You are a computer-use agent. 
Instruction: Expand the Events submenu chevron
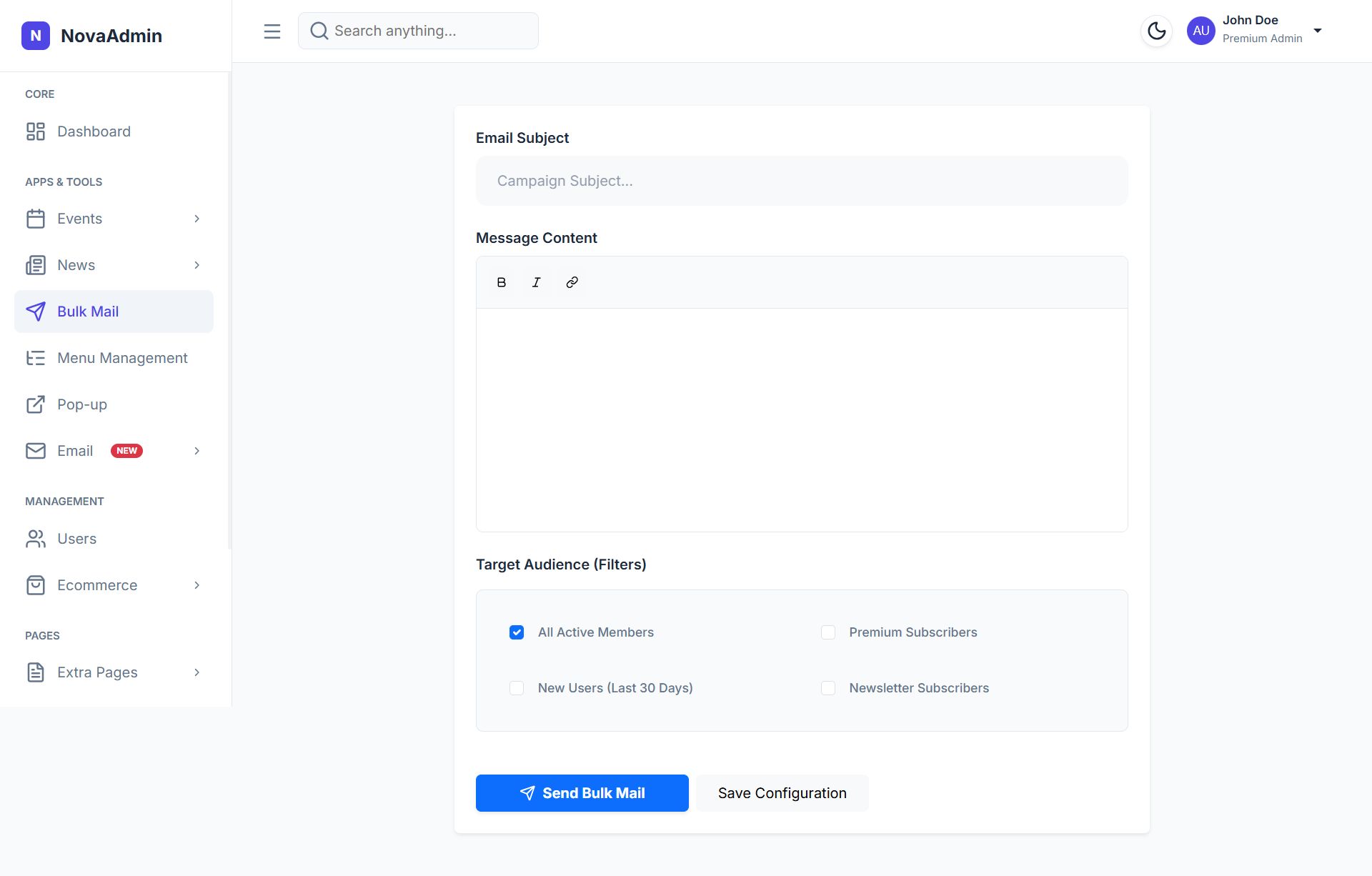(197, 219)
